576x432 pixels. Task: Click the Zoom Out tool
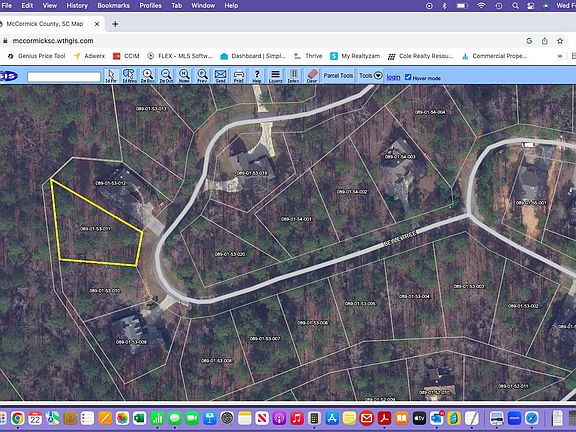[x=166, y=76]
